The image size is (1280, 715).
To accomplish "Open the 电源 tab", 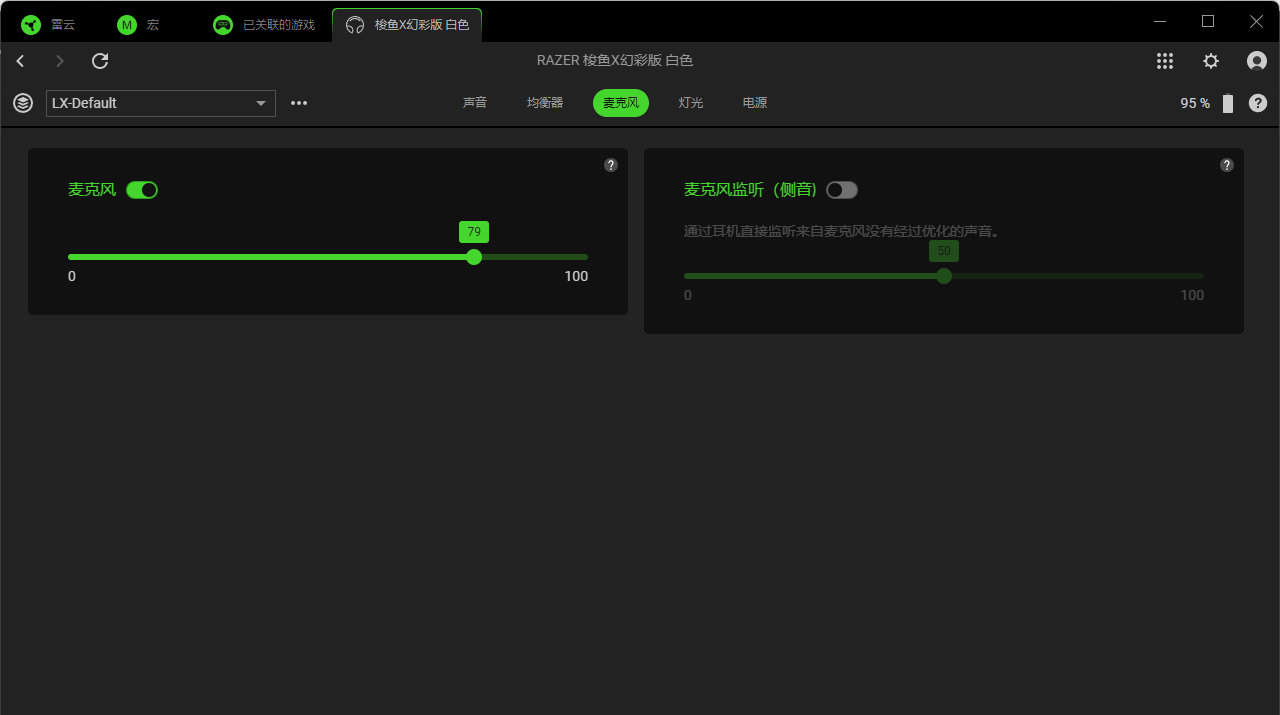I will point(755,103).
